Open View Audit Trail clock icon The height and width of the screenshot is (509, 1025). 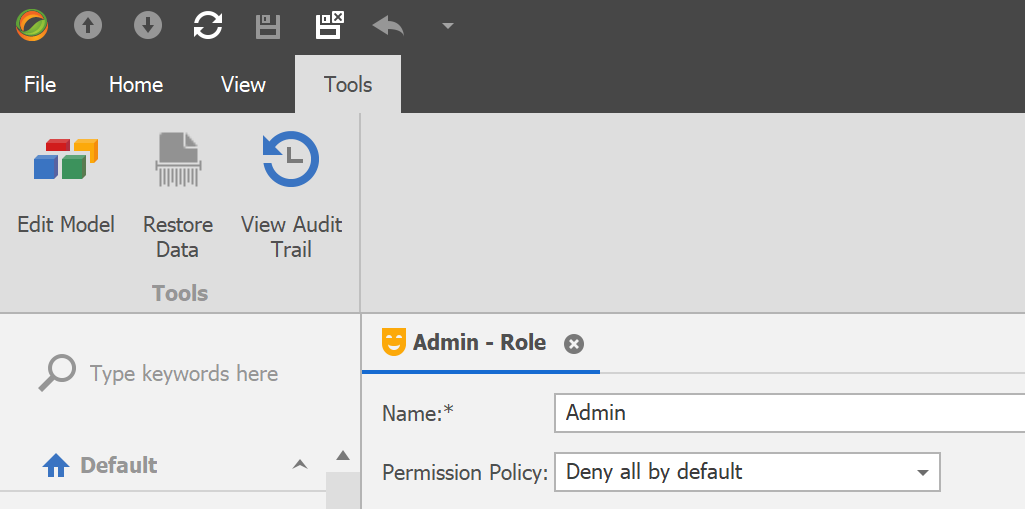(291, 195)
